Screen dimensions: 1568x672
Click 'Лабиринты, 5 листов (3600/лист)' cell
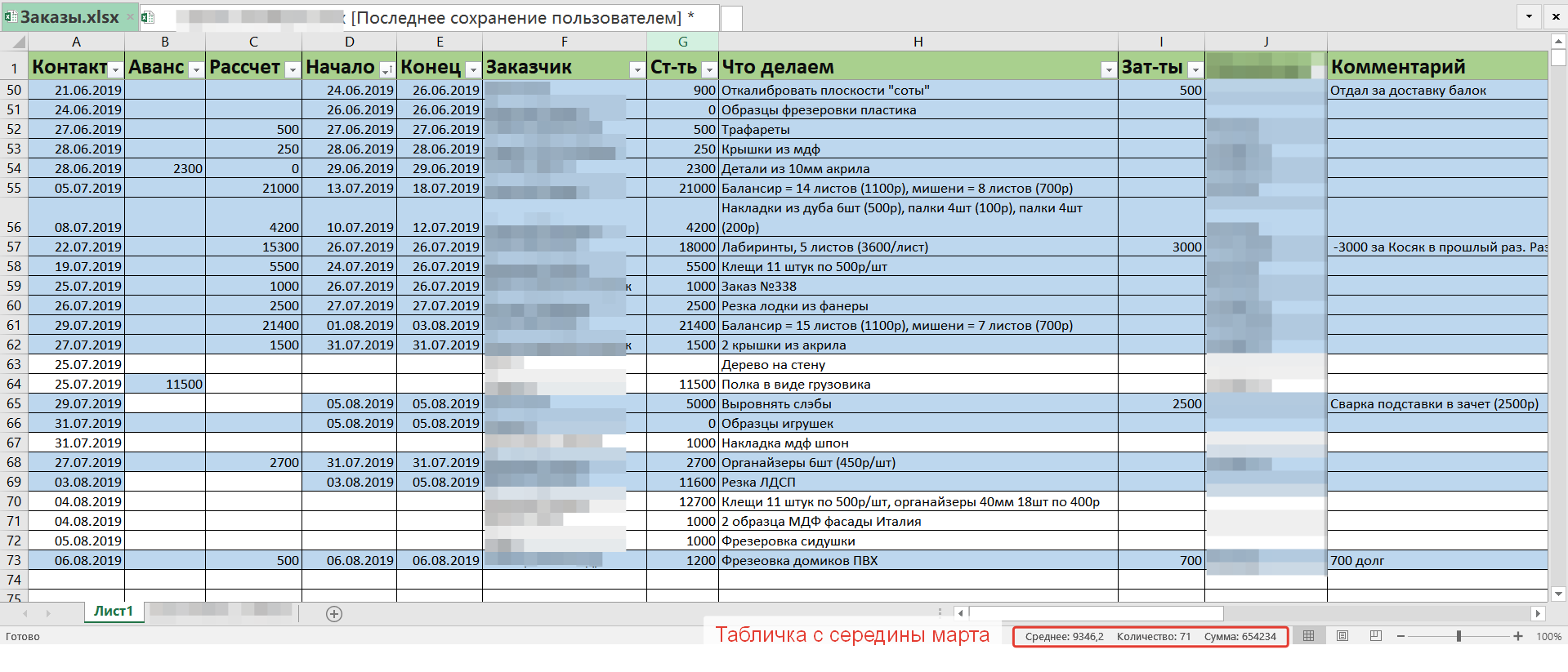(918, 247)
